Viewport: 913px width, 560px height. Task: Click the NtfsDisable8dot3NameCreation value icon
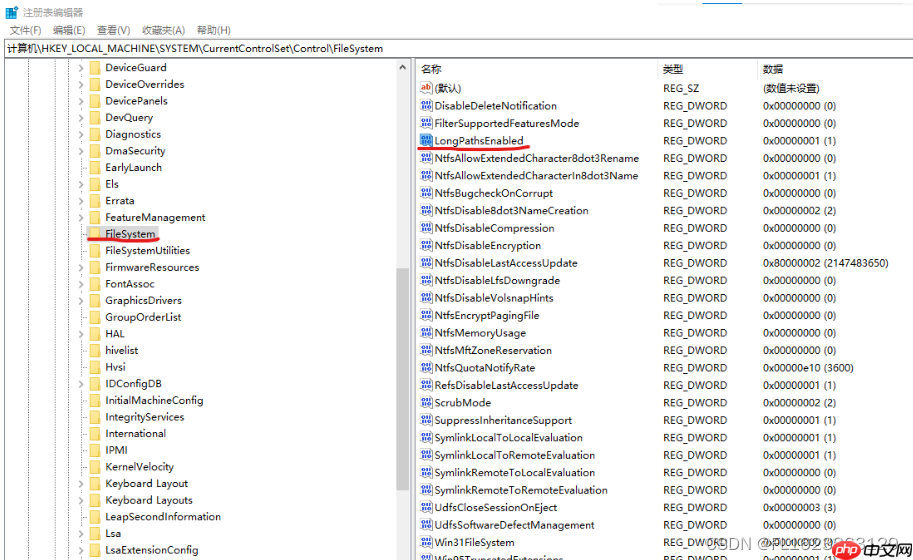click(426, 210)
